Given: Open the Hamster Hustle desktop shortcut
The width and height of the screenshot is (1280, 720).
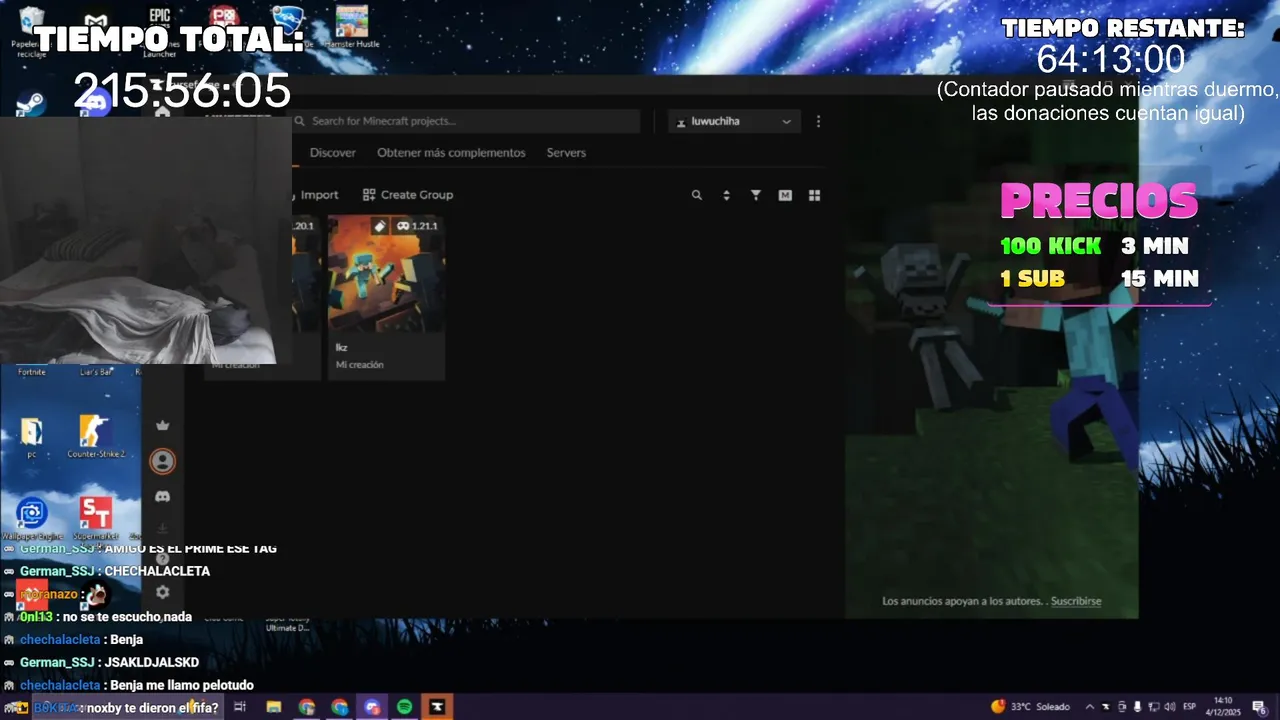Looking at the screenshot, I should (352, 25).
